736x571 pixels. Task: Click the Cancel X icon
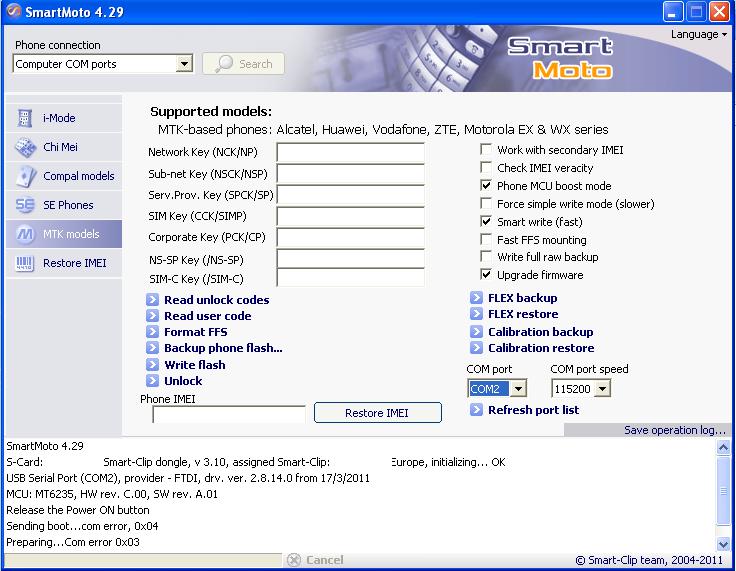click(293, 560)
